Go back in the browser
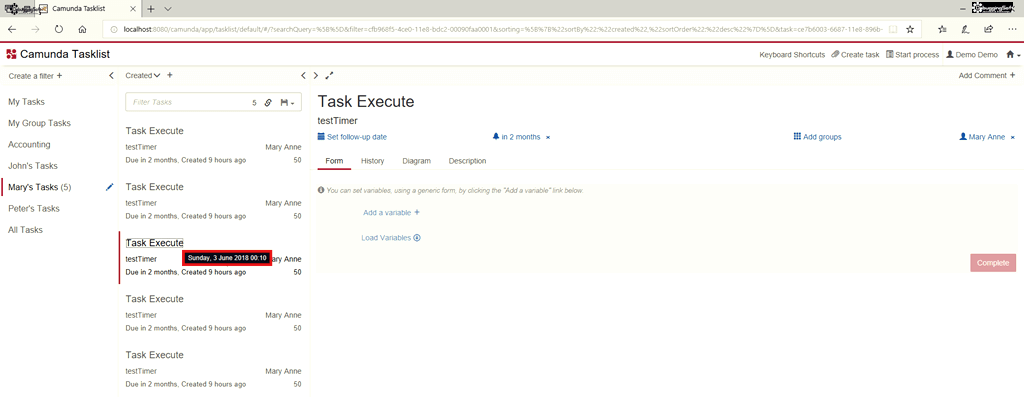1024x397 pixels. point(12,29)
